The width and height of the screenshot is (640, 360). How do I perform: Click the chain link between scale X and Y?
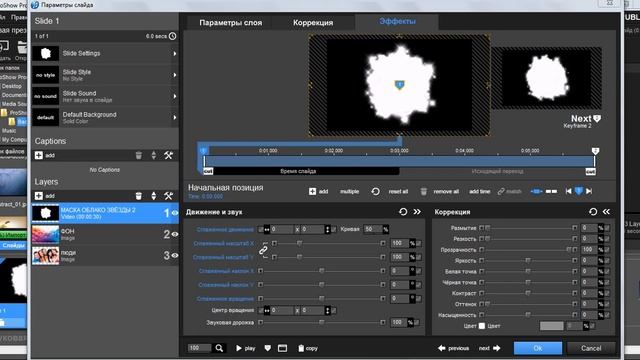click(263, 250)
